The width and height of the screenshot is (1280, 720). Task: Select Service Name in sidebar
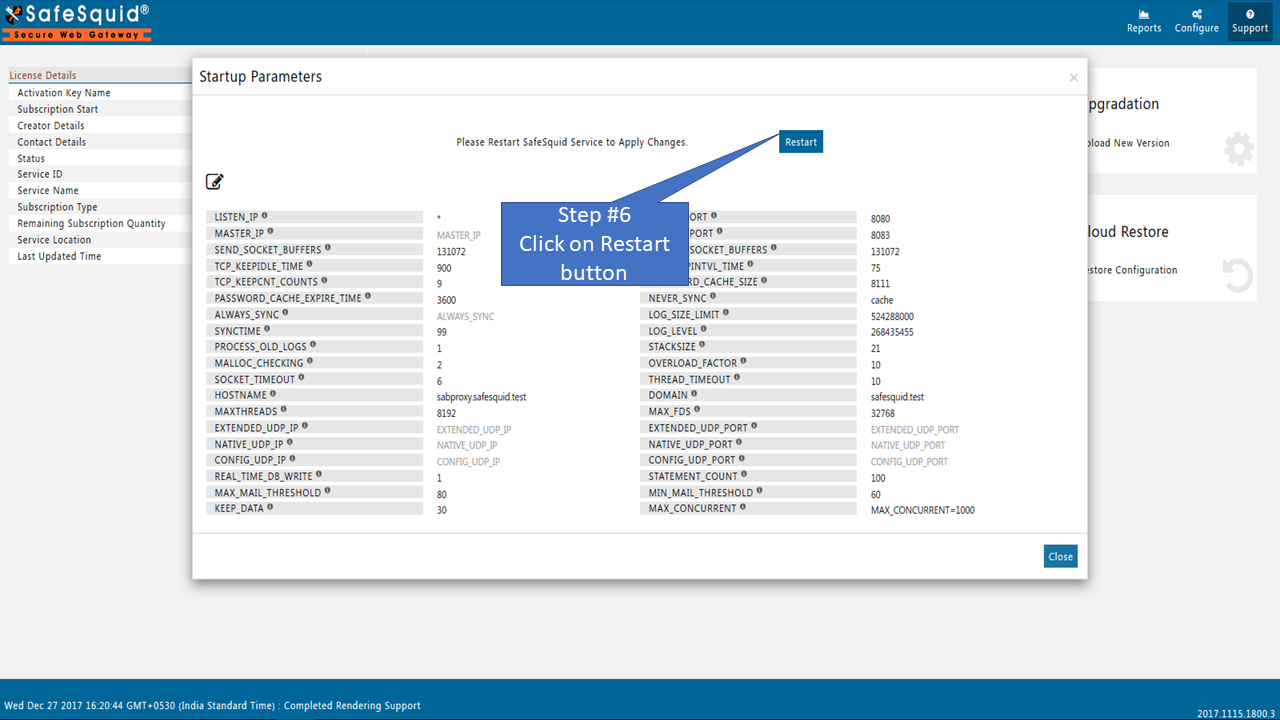click(x=48, y=191)
